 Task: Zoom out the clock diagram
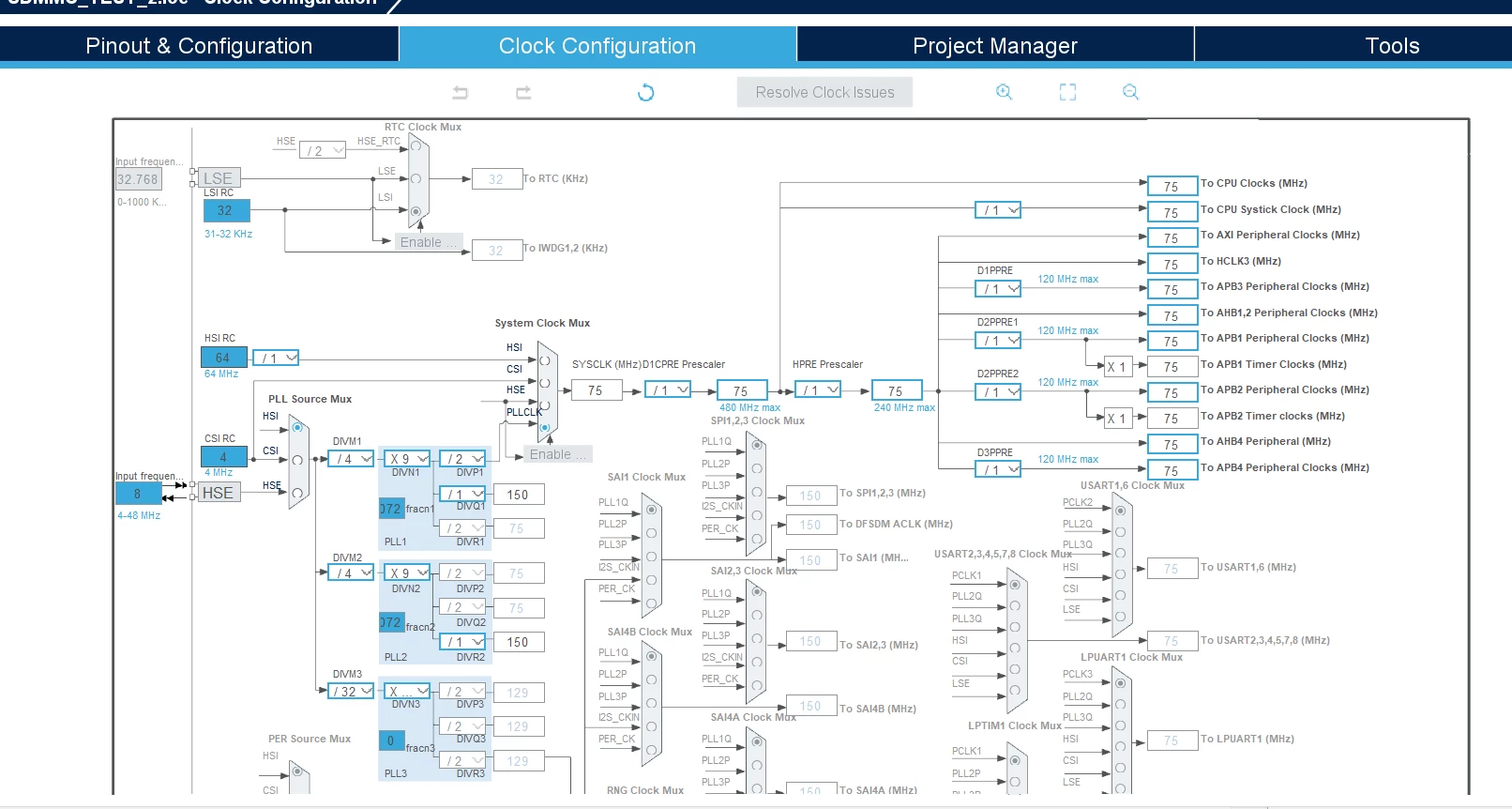point(1130,92)
